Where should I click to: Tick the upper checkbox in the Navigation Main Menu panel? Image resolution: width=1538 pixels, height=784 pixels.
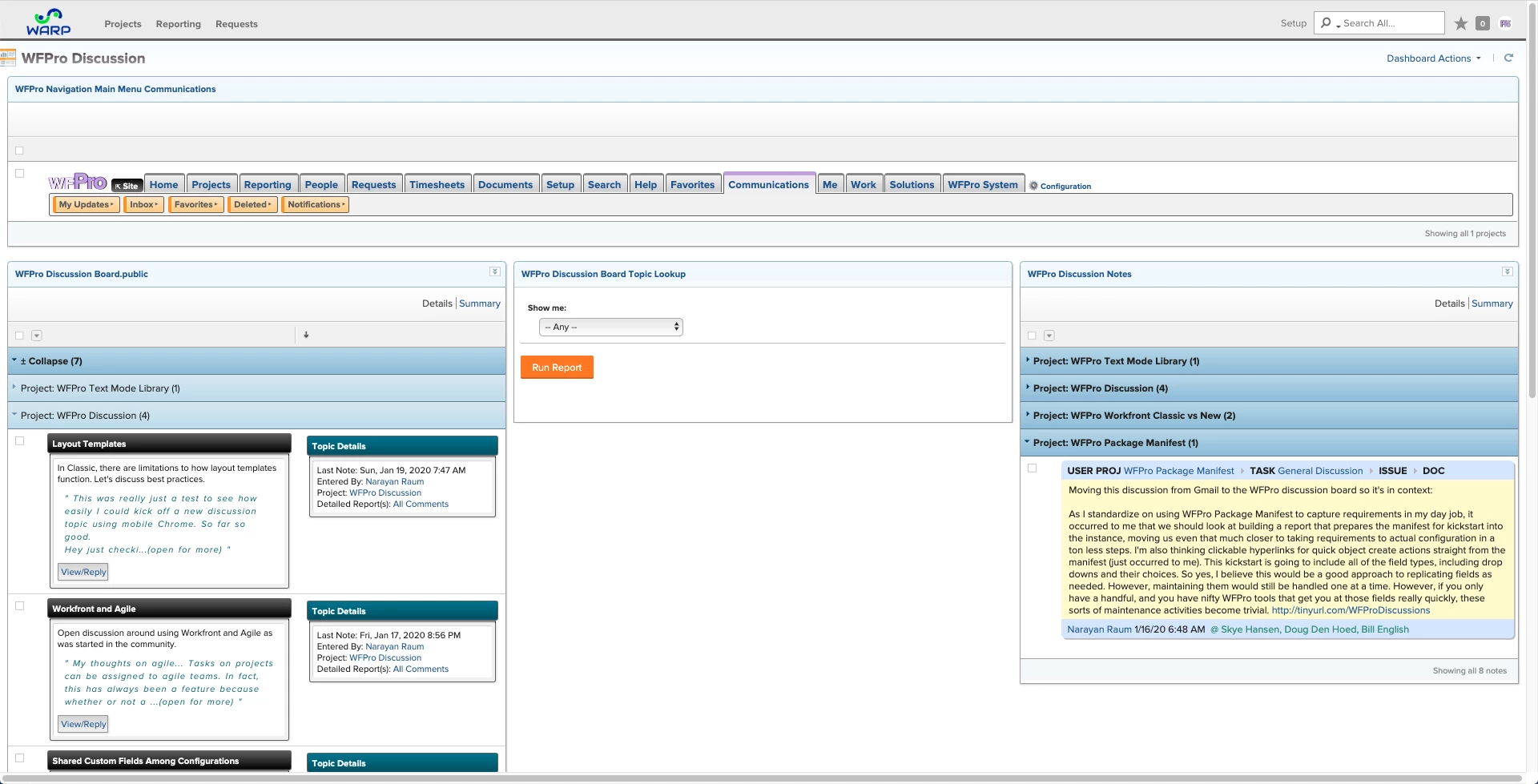click(20, 151)
